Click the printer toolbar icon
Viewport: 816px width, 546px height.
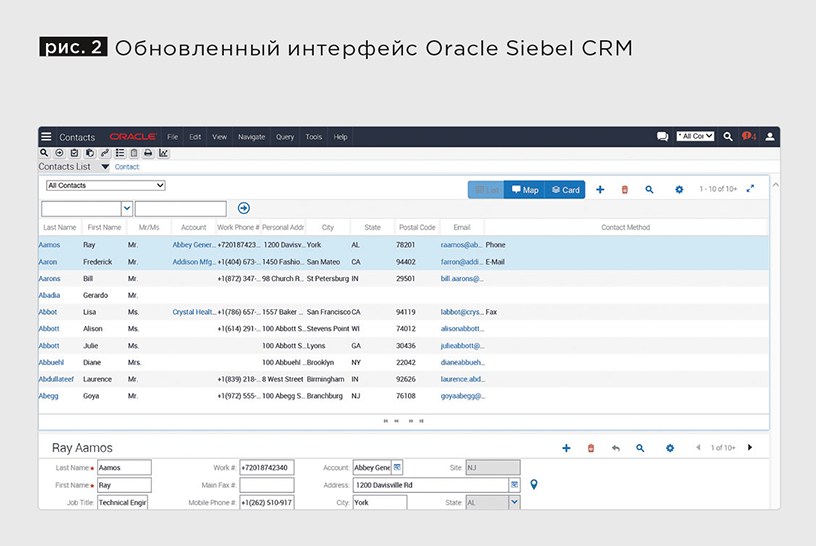click(148, 153)
